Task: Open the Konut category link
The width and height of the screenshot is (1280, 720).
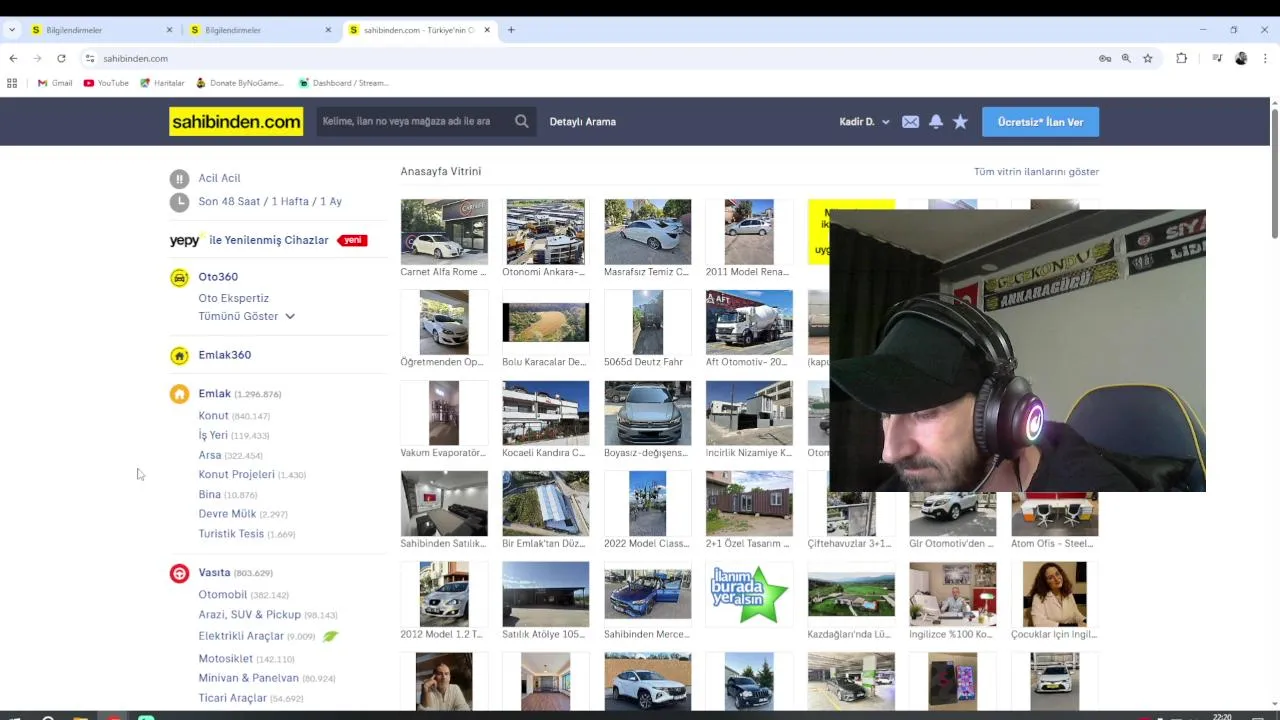Action: pos(213,416)
